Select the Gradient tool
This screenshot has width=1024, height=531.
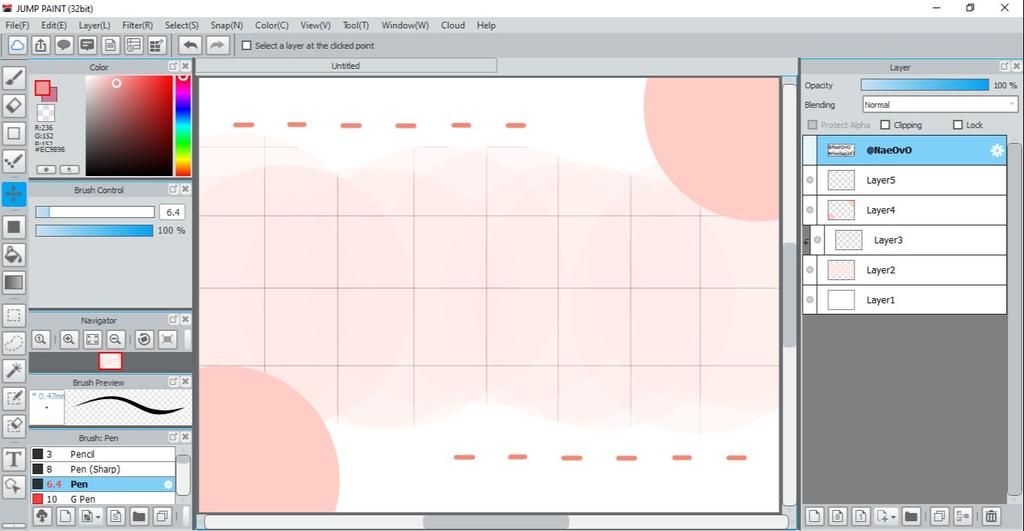(14, 283)
